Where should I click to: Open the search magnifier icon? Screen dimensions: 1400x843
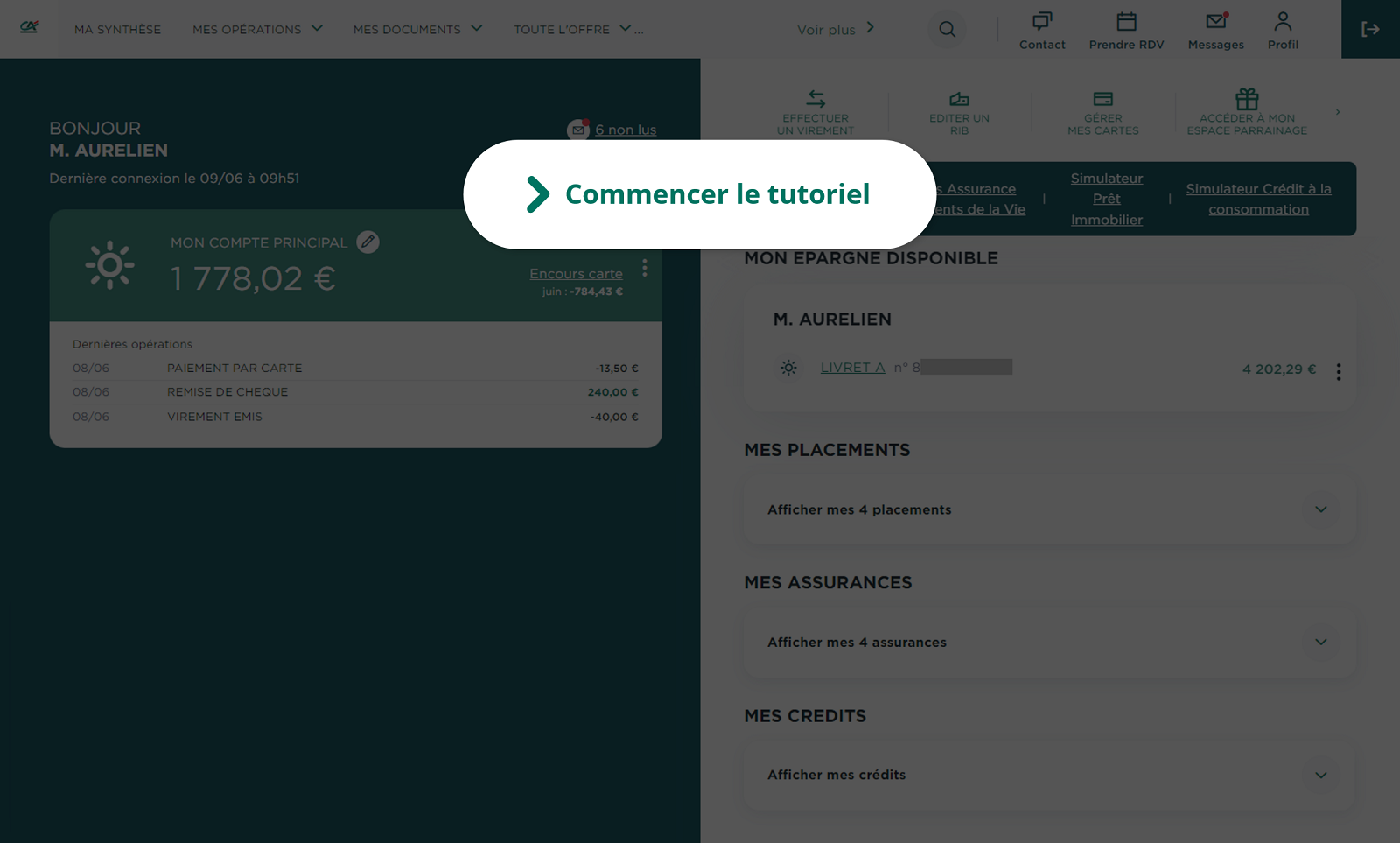point(947,29)
